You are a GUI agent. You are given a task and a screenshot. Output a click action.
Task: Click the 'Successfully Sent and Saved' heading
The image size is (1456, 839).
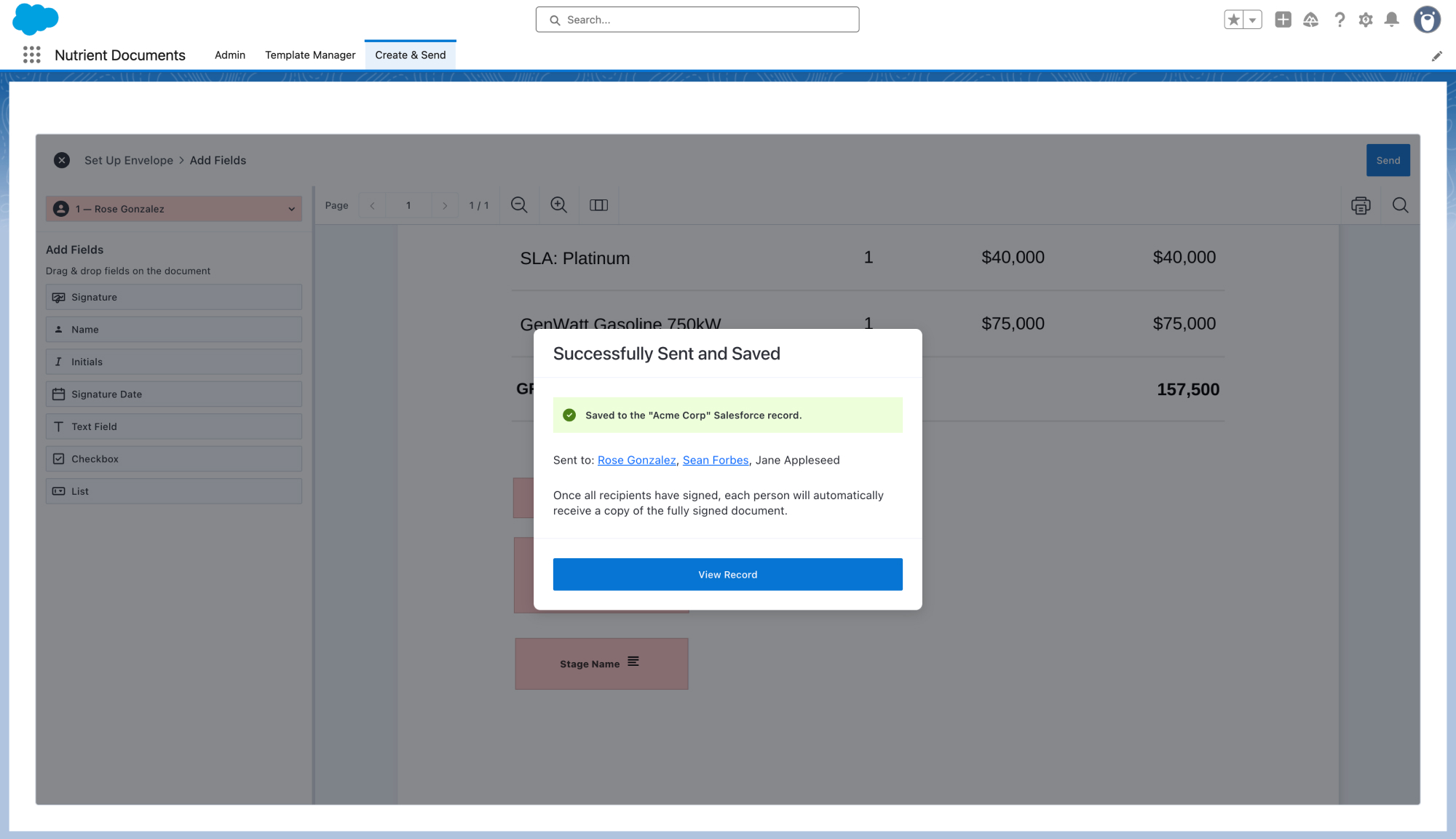pyautogui.click(x=667, y=354)
